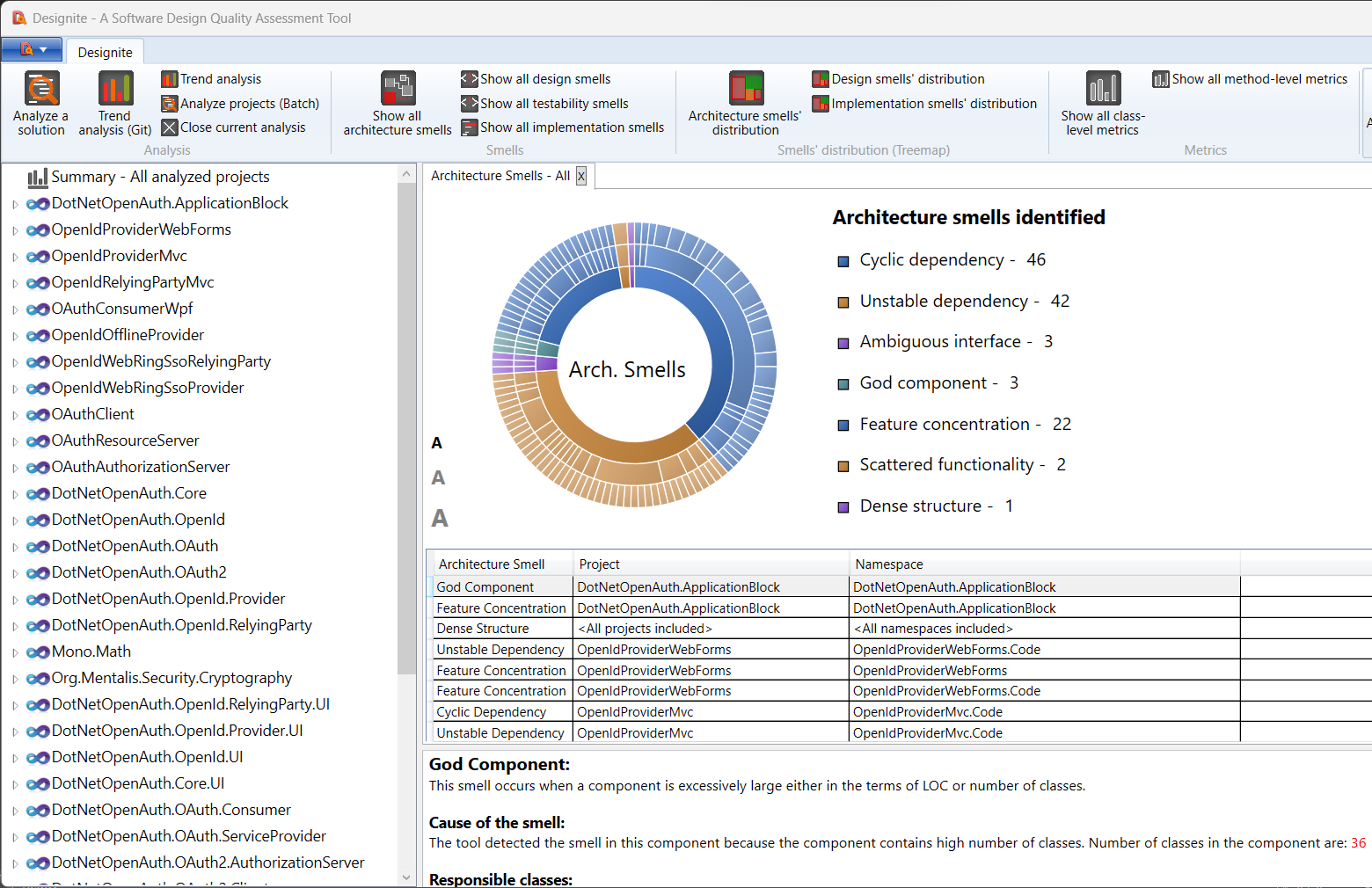This screenshot has width=1372, height=888.
Task: Select Summary - All analyzed projects
Action: point(159,177)
